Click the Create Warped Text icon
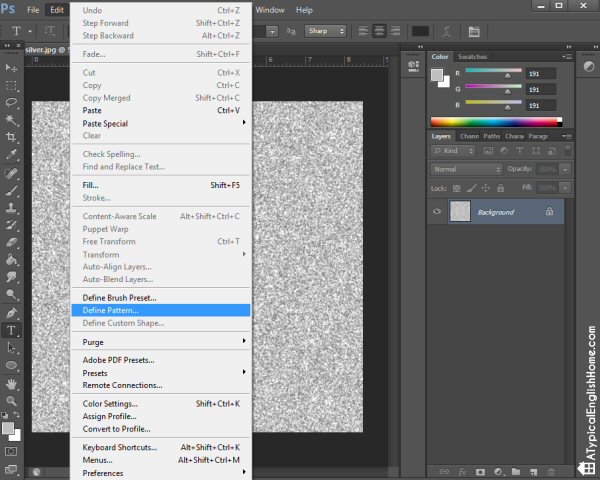 pyautogui.click(x=446, y=31)
